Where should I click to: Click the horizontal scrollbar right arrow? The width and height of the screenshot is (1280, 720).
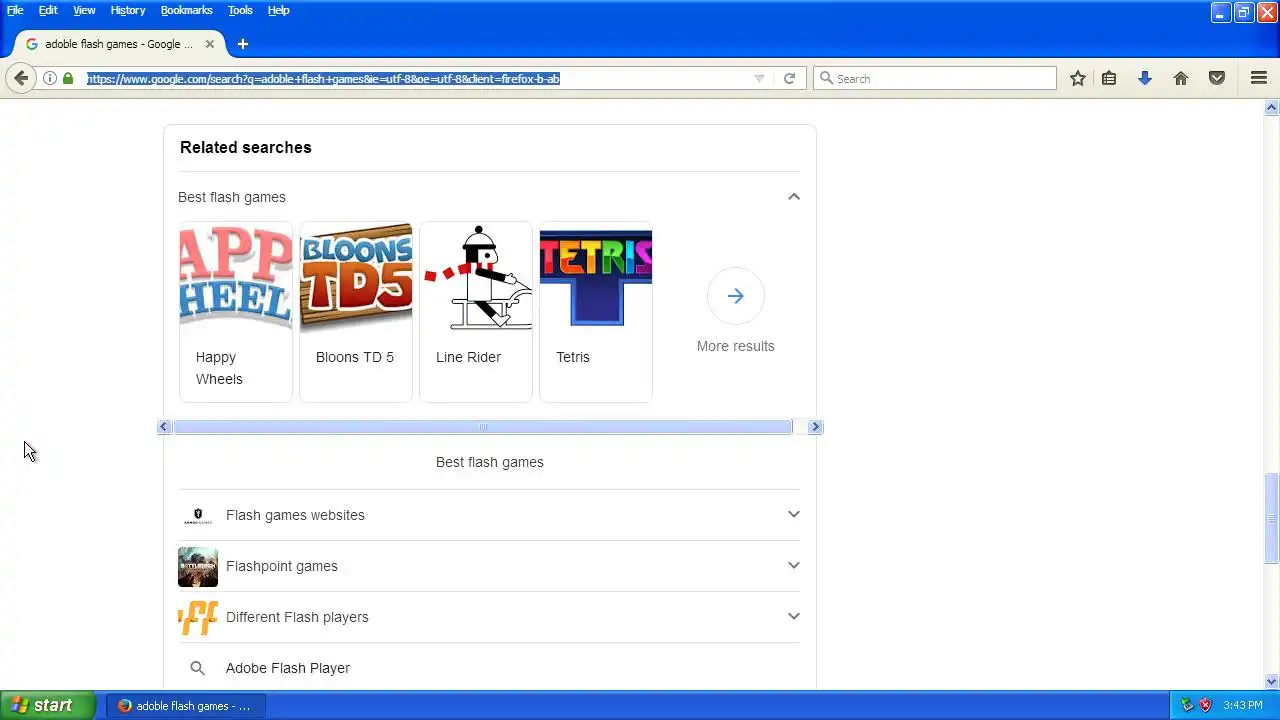click(x=815, y=427)
